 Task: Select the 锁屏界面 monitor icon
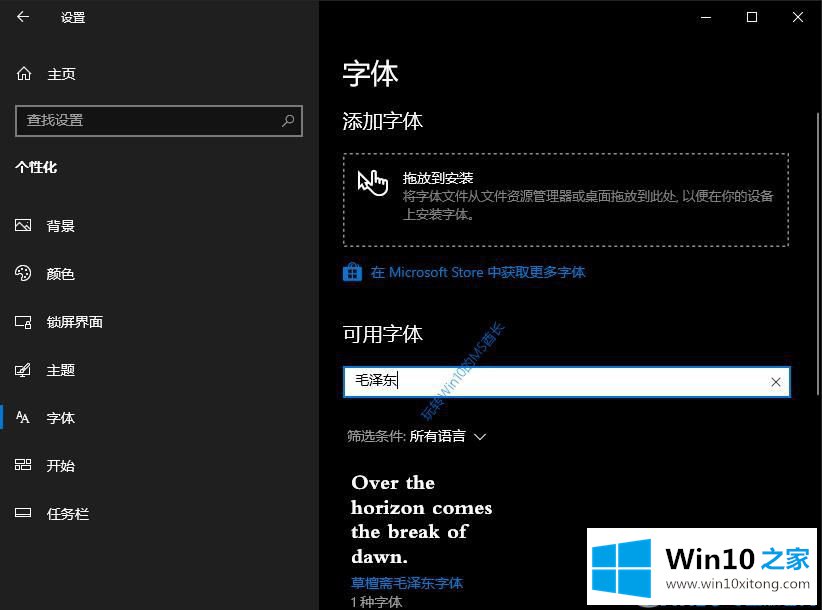[x=23, y=322]
